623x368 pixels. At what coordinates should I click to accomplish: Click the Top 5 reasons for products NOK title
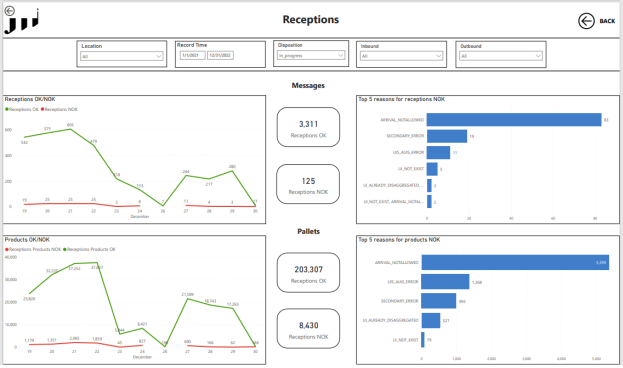click(399, 240)
